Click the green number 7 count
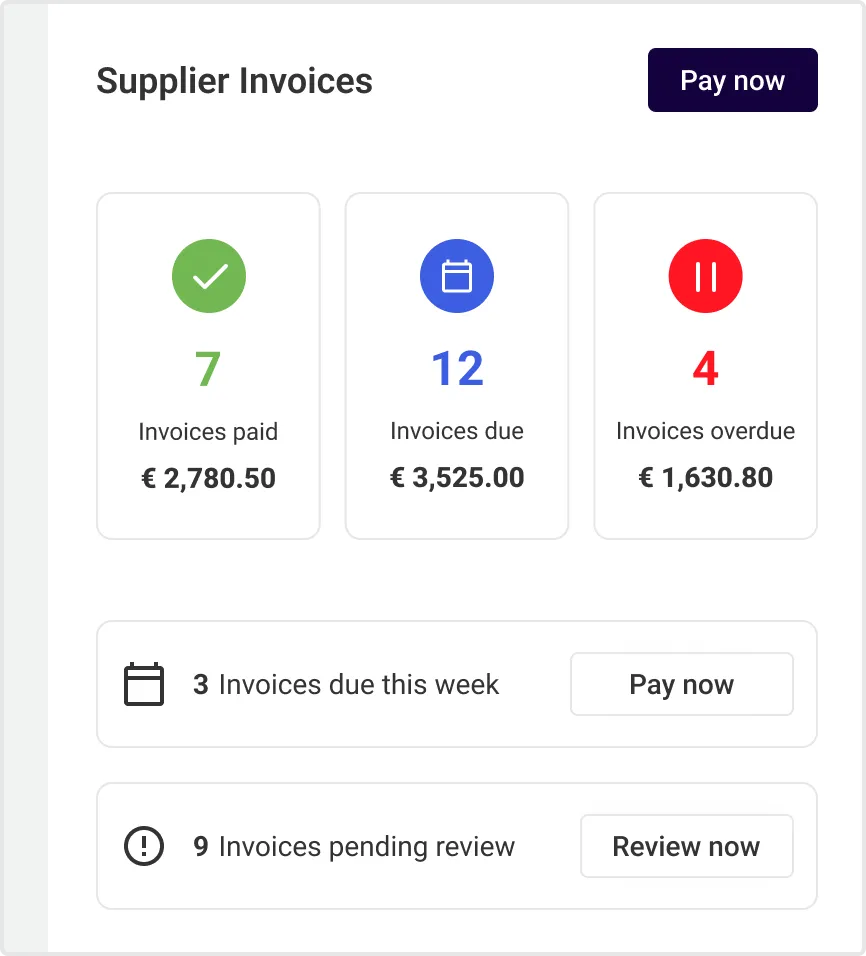 [x=208, y=369]
